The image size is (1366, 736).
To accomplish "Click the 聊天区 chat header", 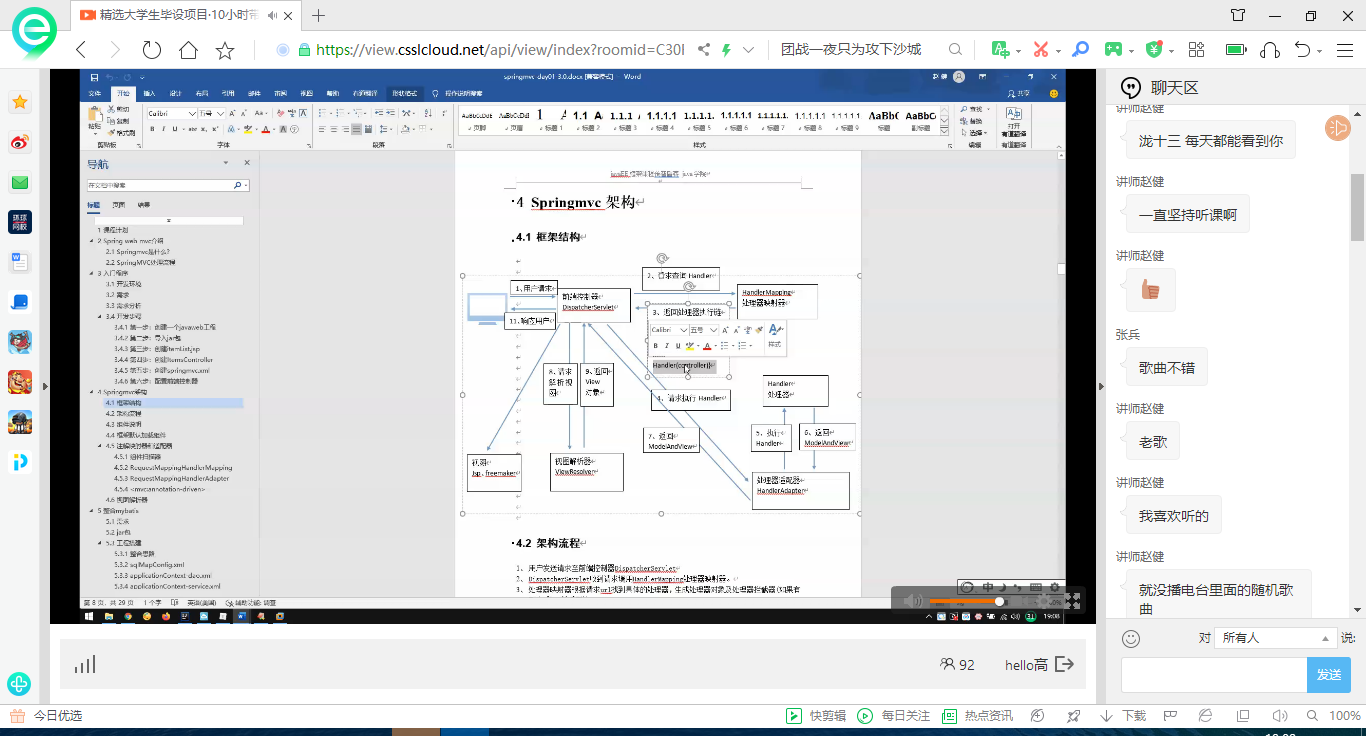I will click(1174, 87).
